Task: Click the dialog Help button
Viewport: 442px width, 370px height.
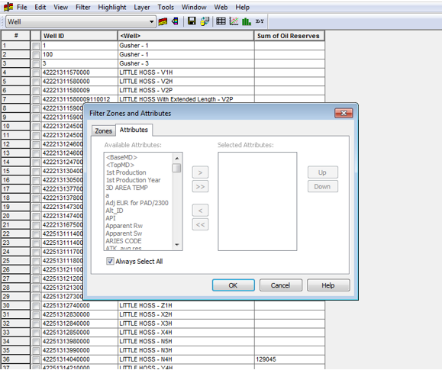Action: click(328, 285)
